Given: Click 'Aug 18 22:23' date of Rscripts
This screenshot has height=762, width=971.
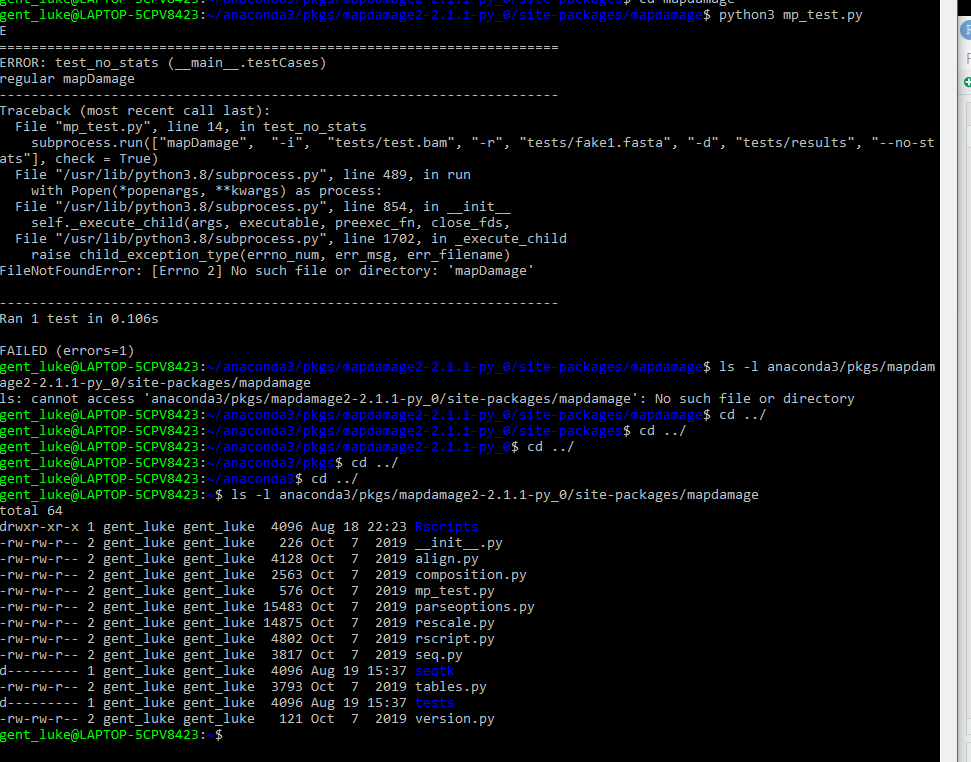Looking at the screenshot, I should [358, 527].
